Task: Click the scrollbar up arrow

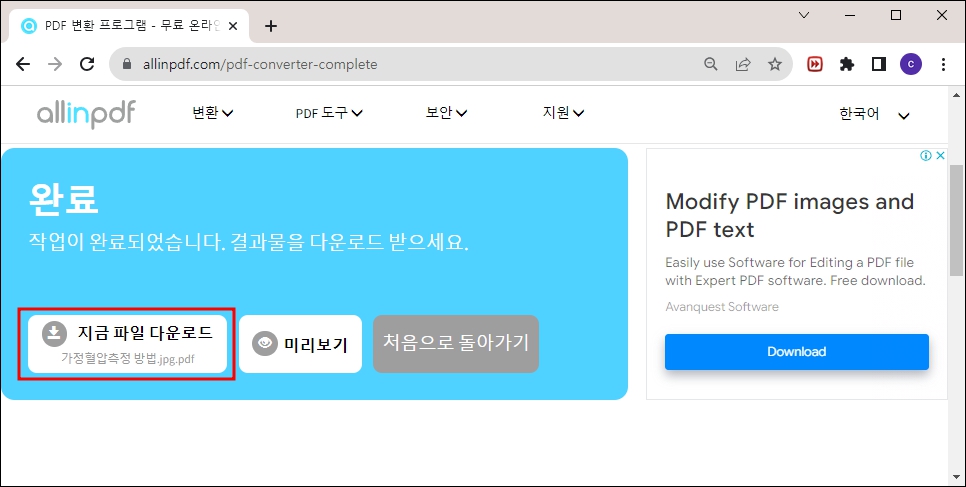Action: [x=956, y=96]
